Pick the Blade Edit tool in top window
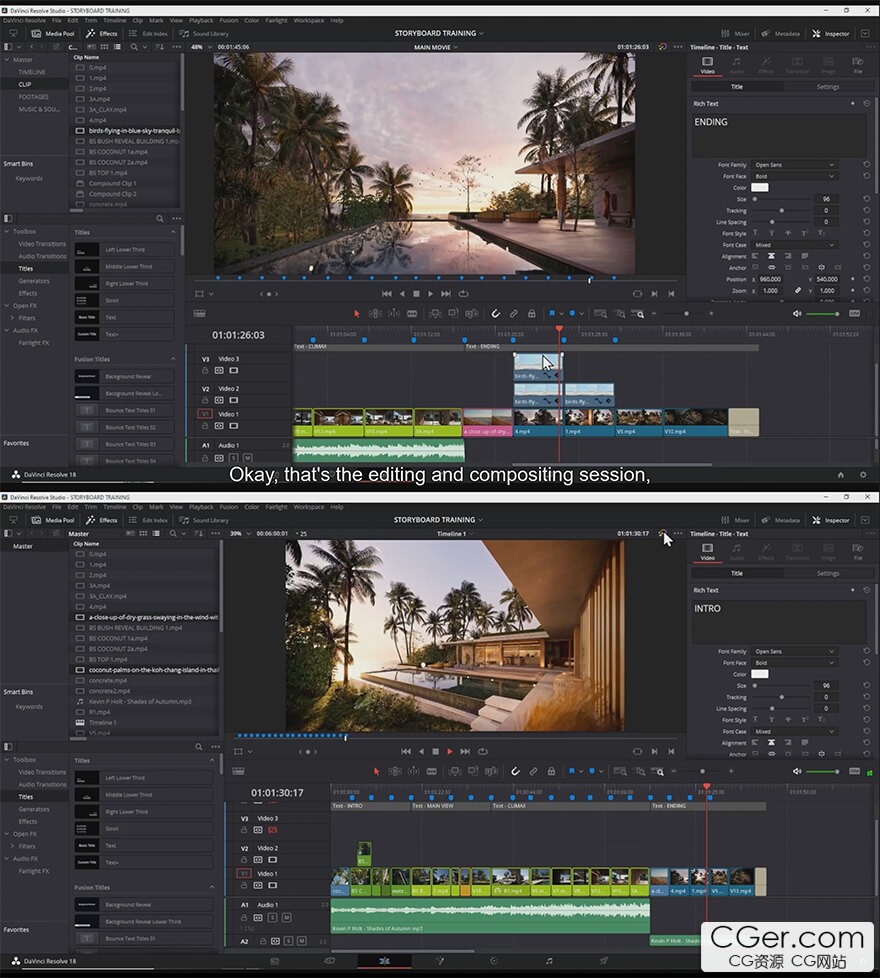 click(412, 314)
